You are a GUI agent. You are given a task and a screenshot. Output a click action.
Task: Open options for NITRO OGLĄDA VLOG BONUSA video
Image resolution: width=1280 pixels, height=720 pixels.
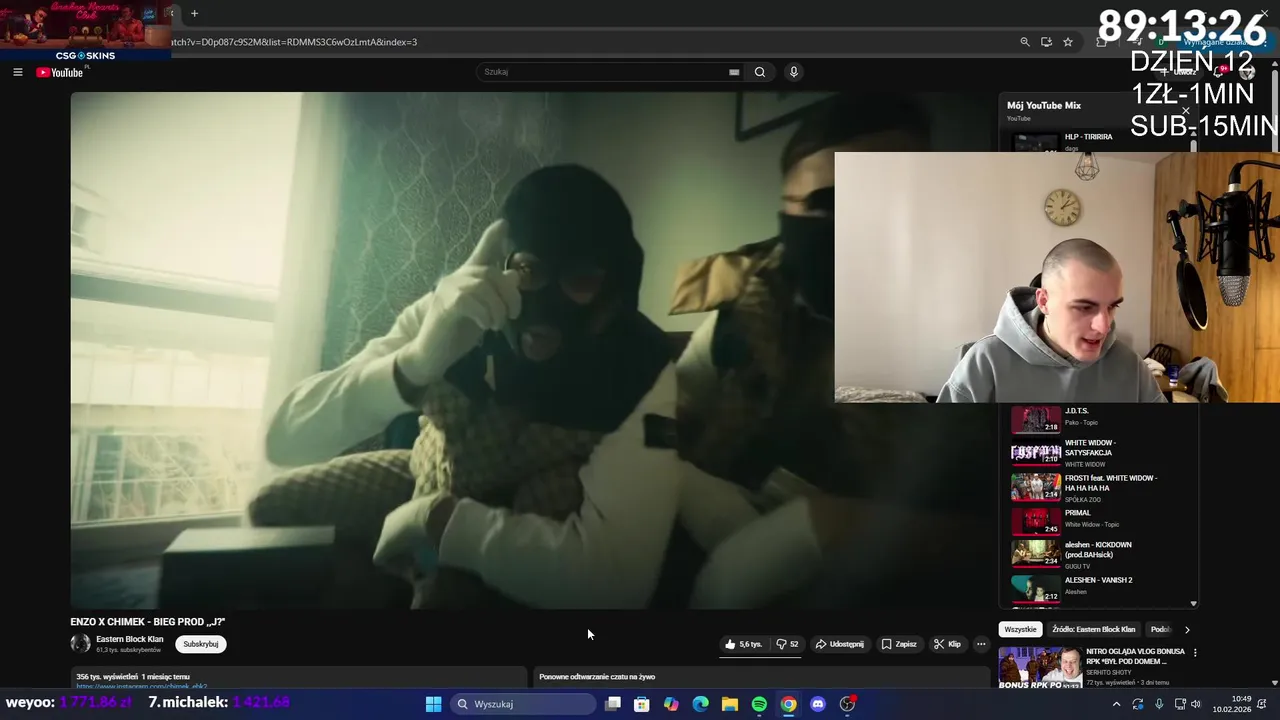[1195, 653]
